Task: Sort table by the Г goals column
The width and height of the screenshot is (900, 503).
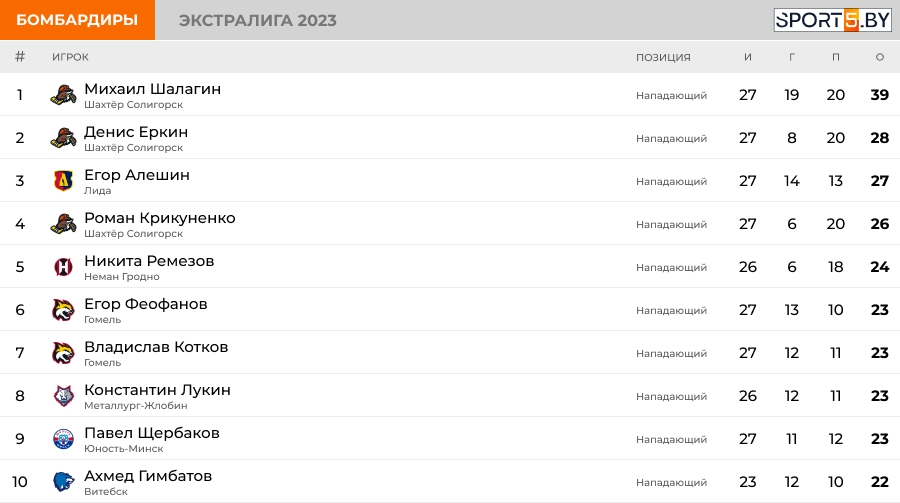Action: (x=792, y=57)
